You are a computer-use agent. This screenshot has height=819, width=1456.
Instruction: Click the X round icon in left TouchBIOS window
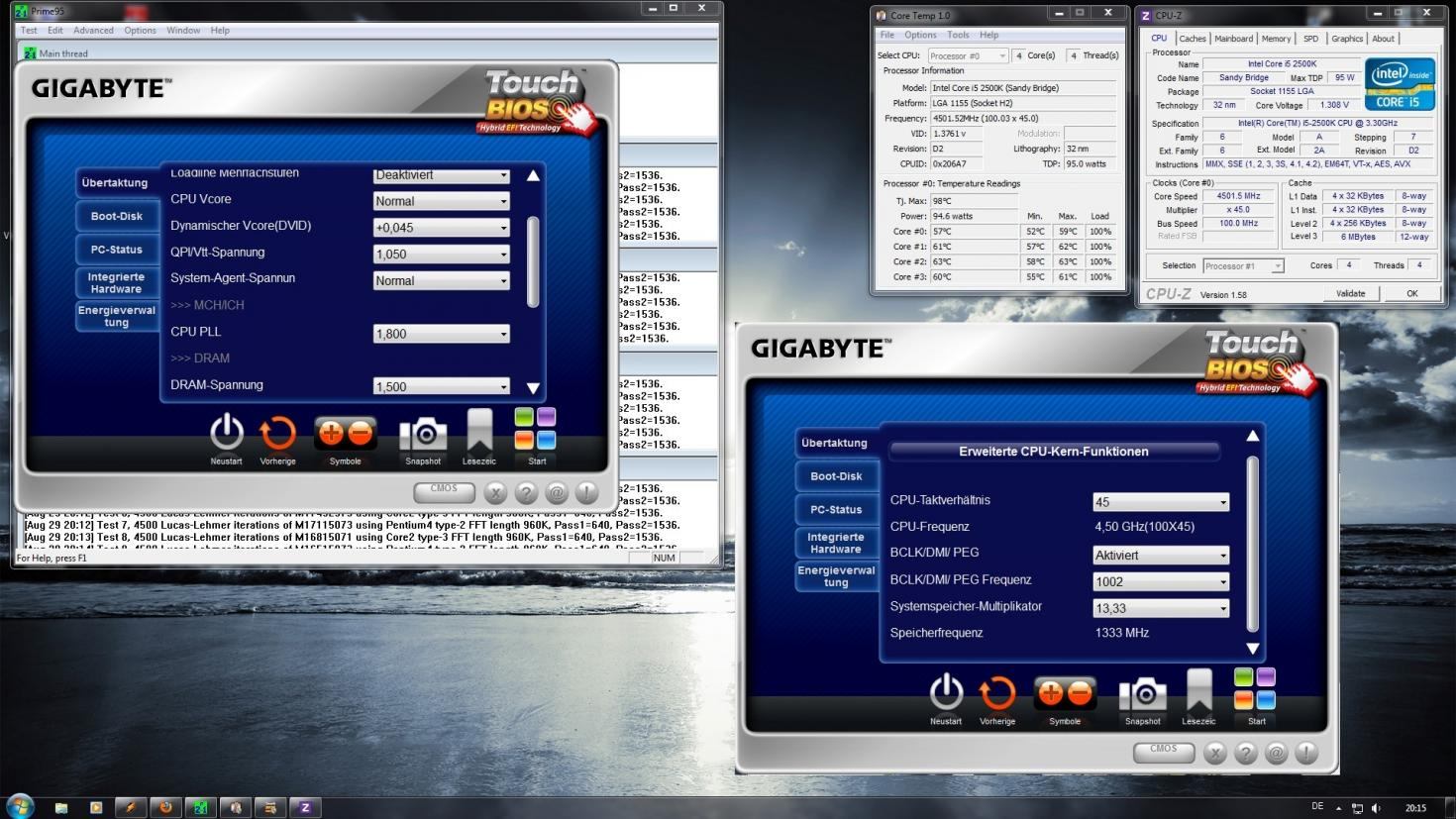(496, 492)
